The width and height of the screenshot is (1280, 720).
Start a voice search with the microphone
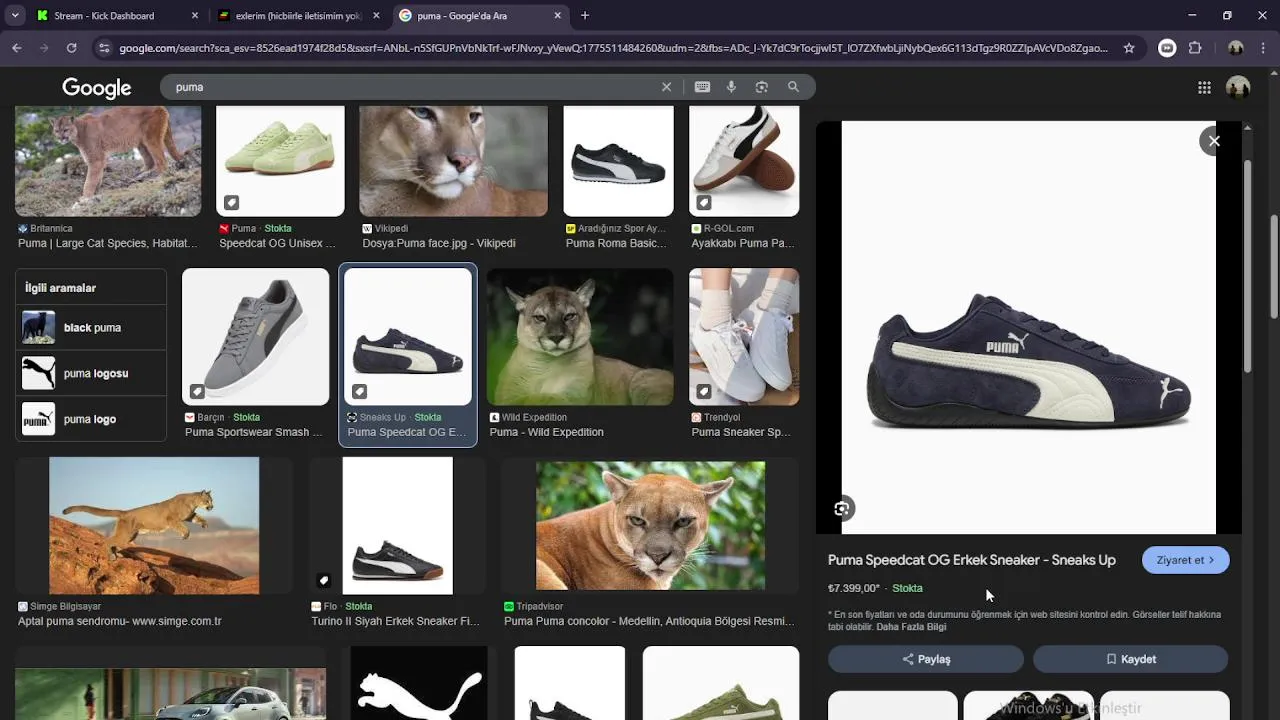point(731,87)
